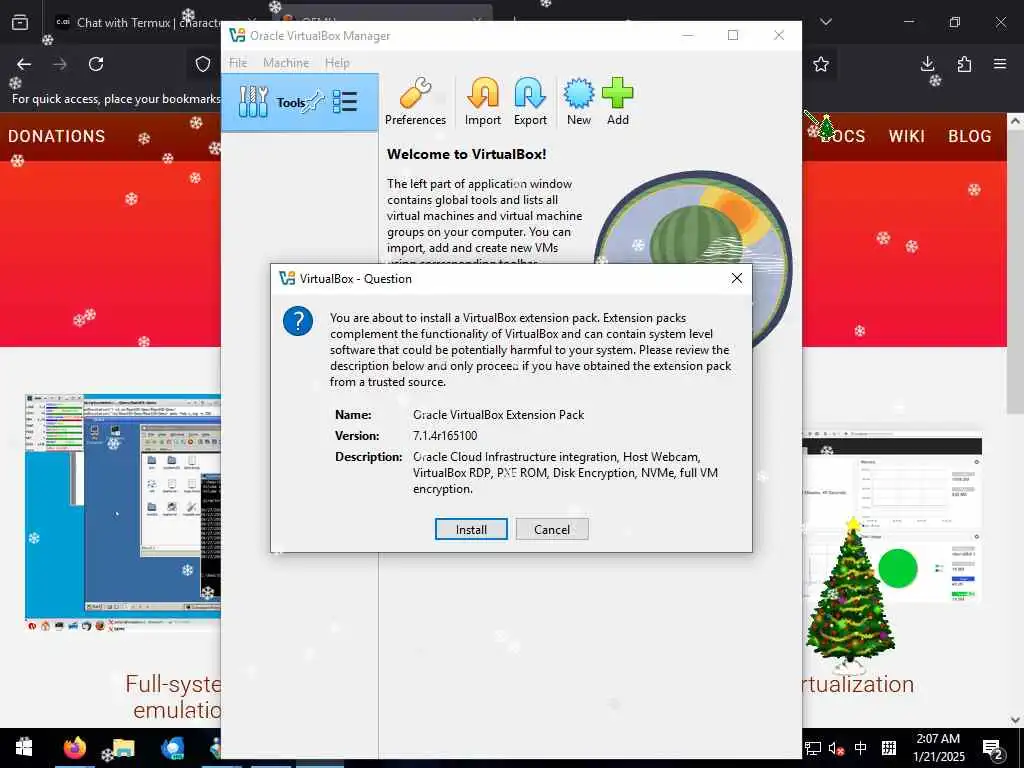Image resolution: width=1024 pixels, height=768 pixels.
Task: Close the VirtualBox Question dialog
Action: tap(737, 278)
